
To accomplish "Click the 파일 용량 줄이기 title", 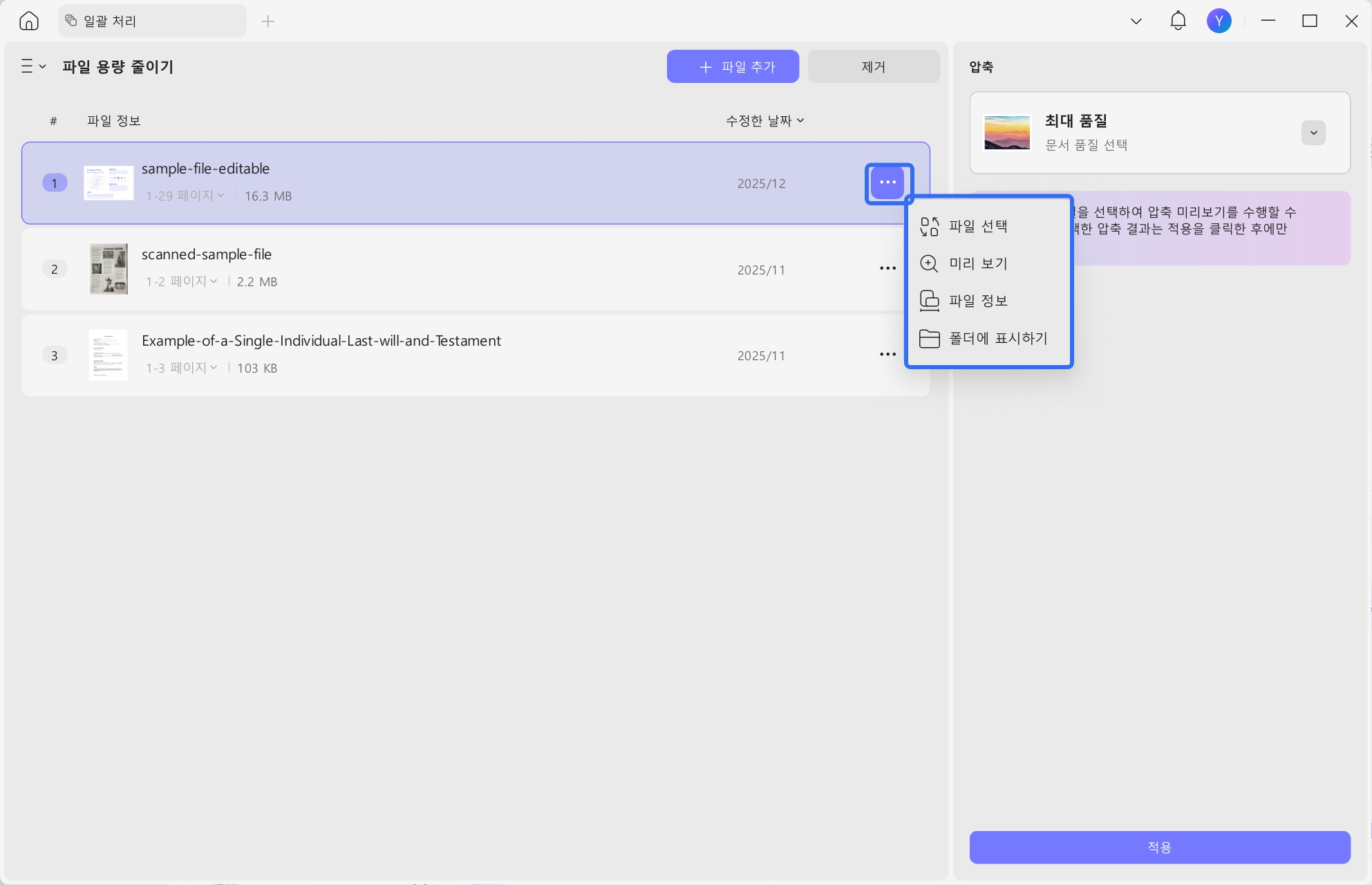I will (118, 67).
